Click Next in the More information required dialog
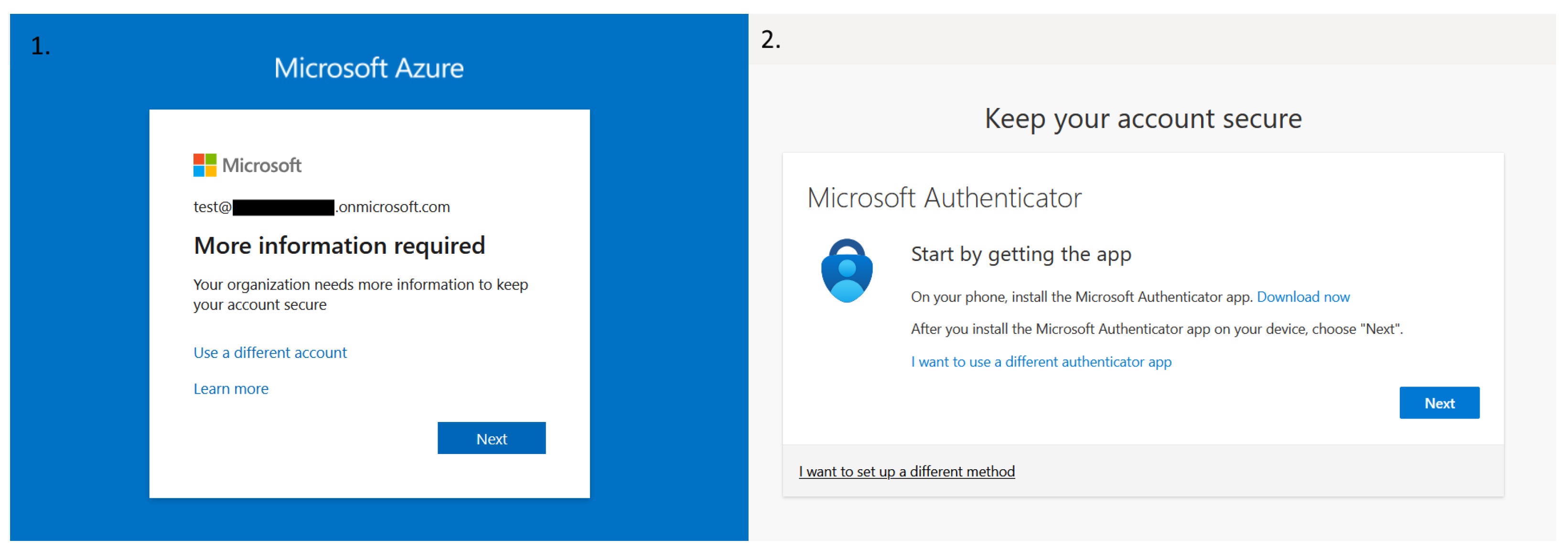 (x=491, y=439)
